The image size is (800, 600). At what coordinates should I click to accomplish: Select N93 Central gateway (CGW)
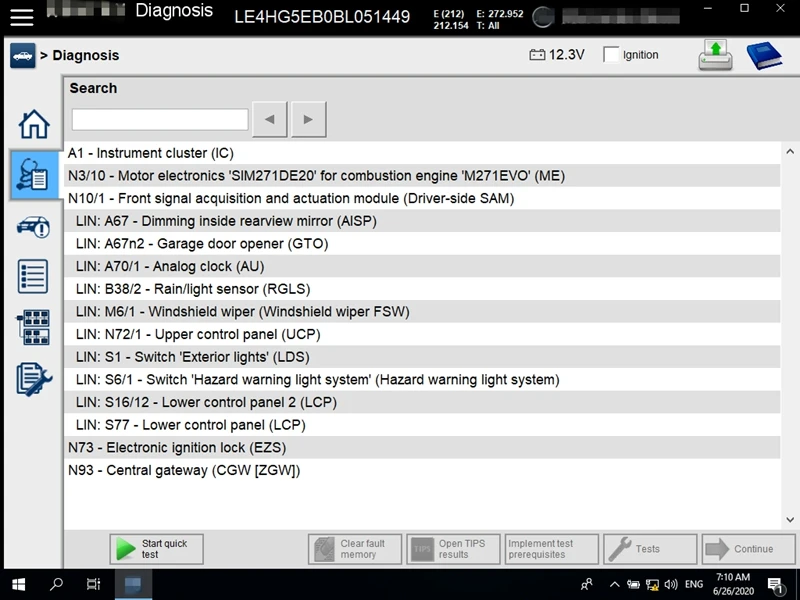pyautogui.click(x=422, y=470)
